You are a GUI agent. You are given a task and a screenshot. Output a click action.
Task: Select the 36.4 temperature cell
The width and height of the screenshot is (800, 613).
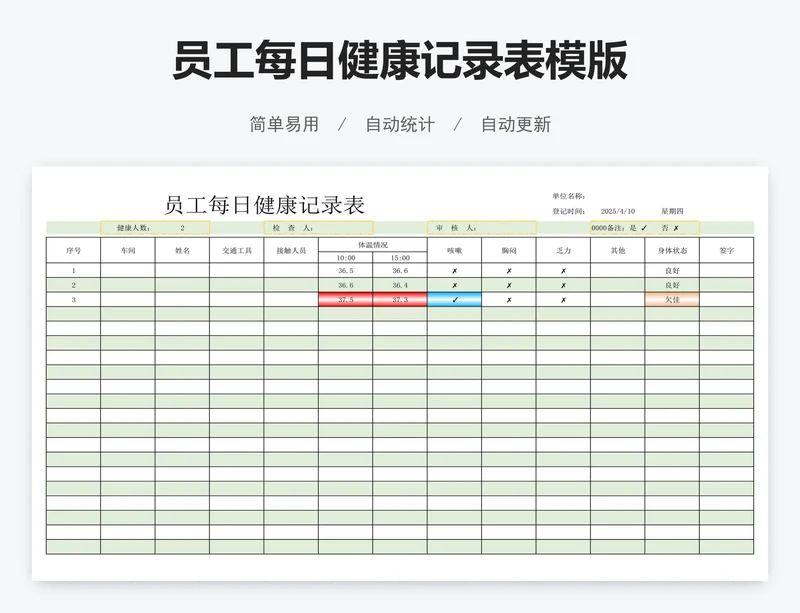coord(400,285)
